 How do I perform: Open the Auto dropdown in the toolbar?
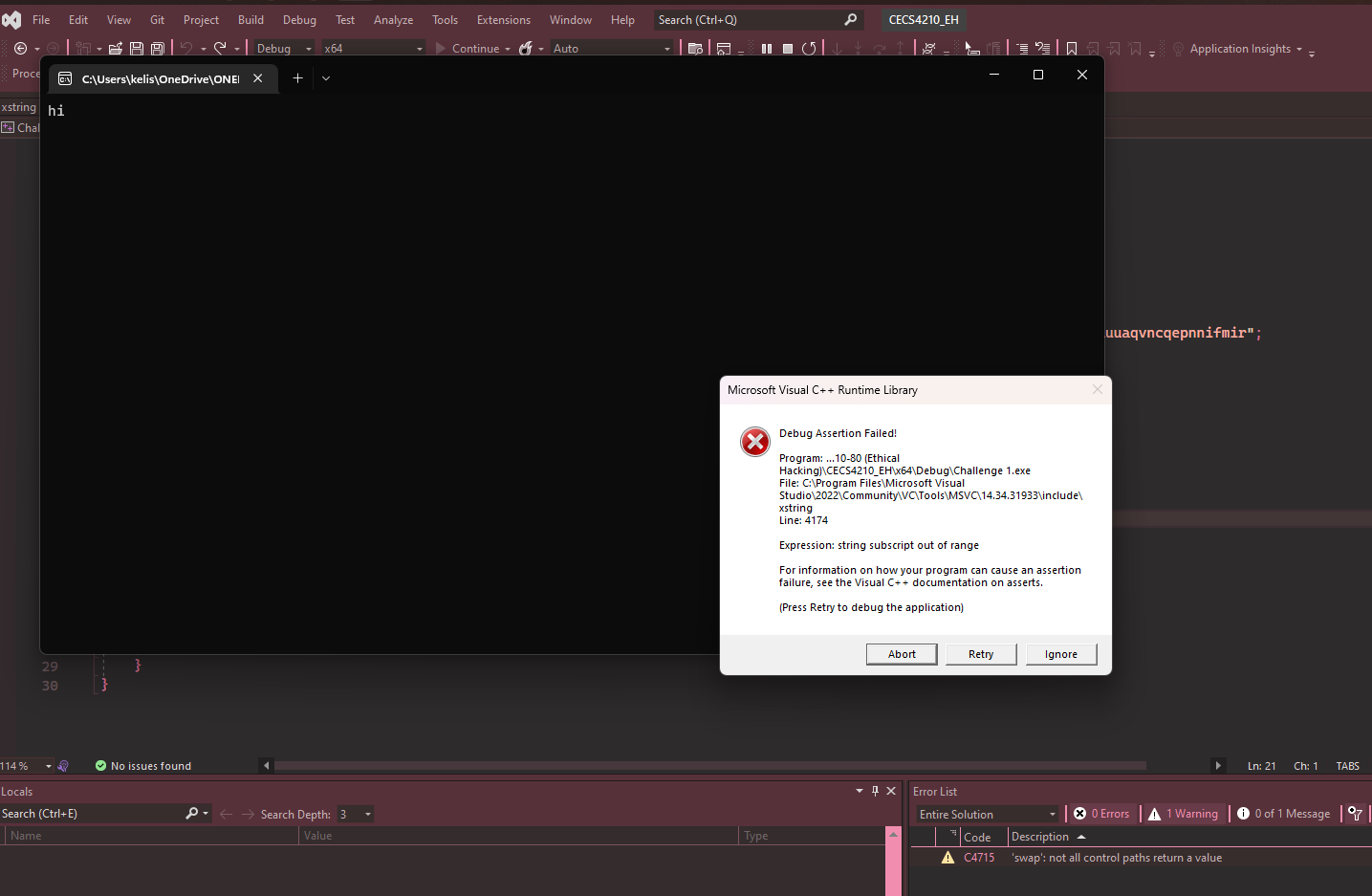[x=612, y=49]
